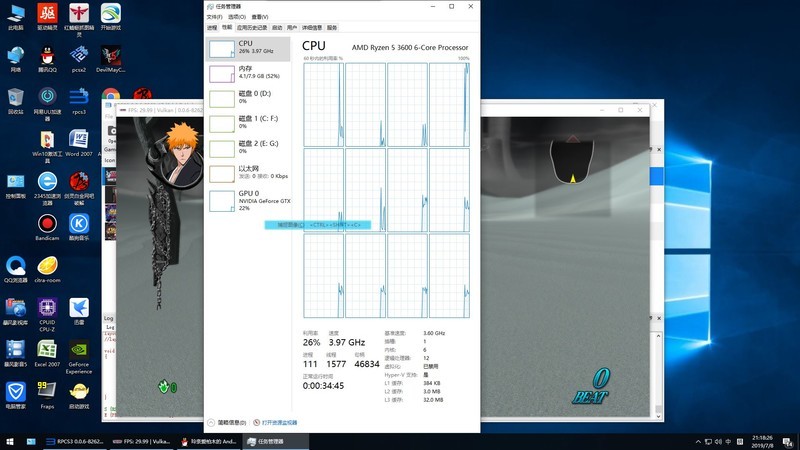The height and width of the screenshot is (450, 800).
Task: Open Word 2007 desktop shortcut
Action: pos(79,139)
